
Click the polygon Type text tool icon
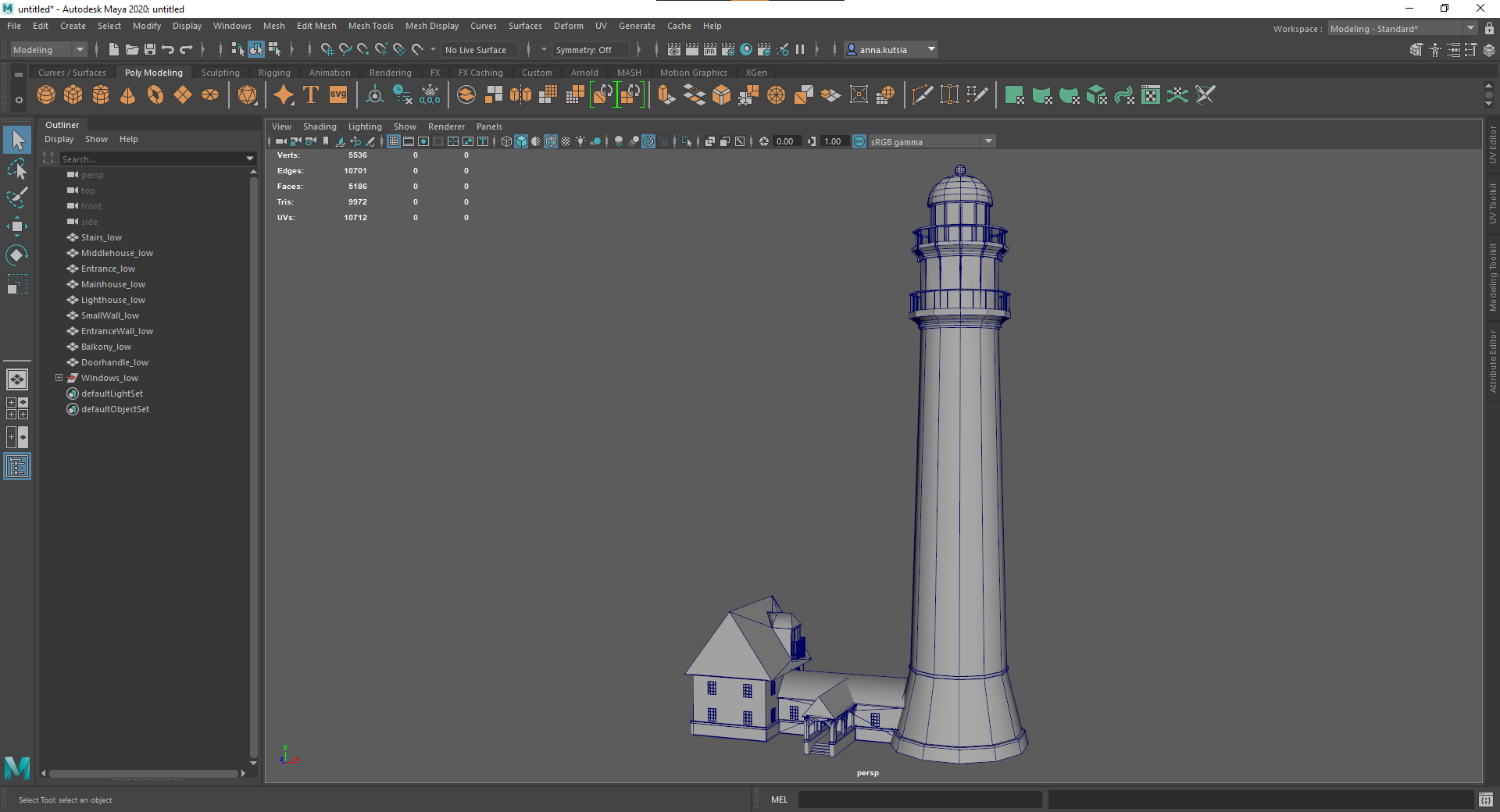click(311, 95)
